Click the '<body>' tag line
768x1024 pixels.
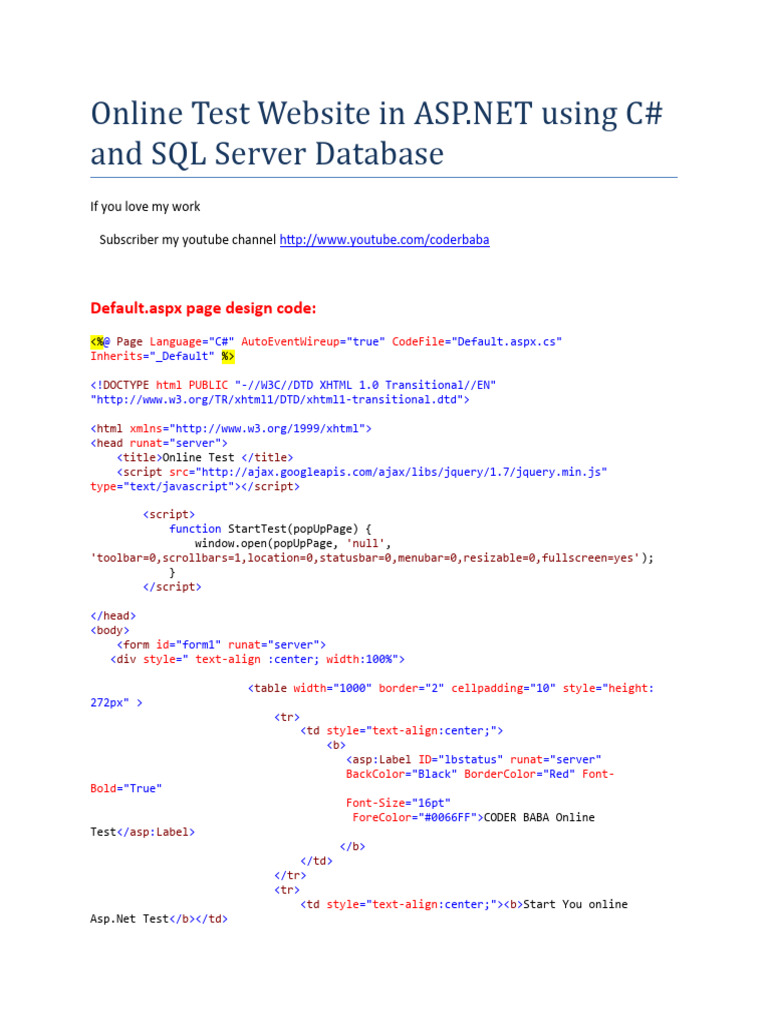tap(110, 630)
